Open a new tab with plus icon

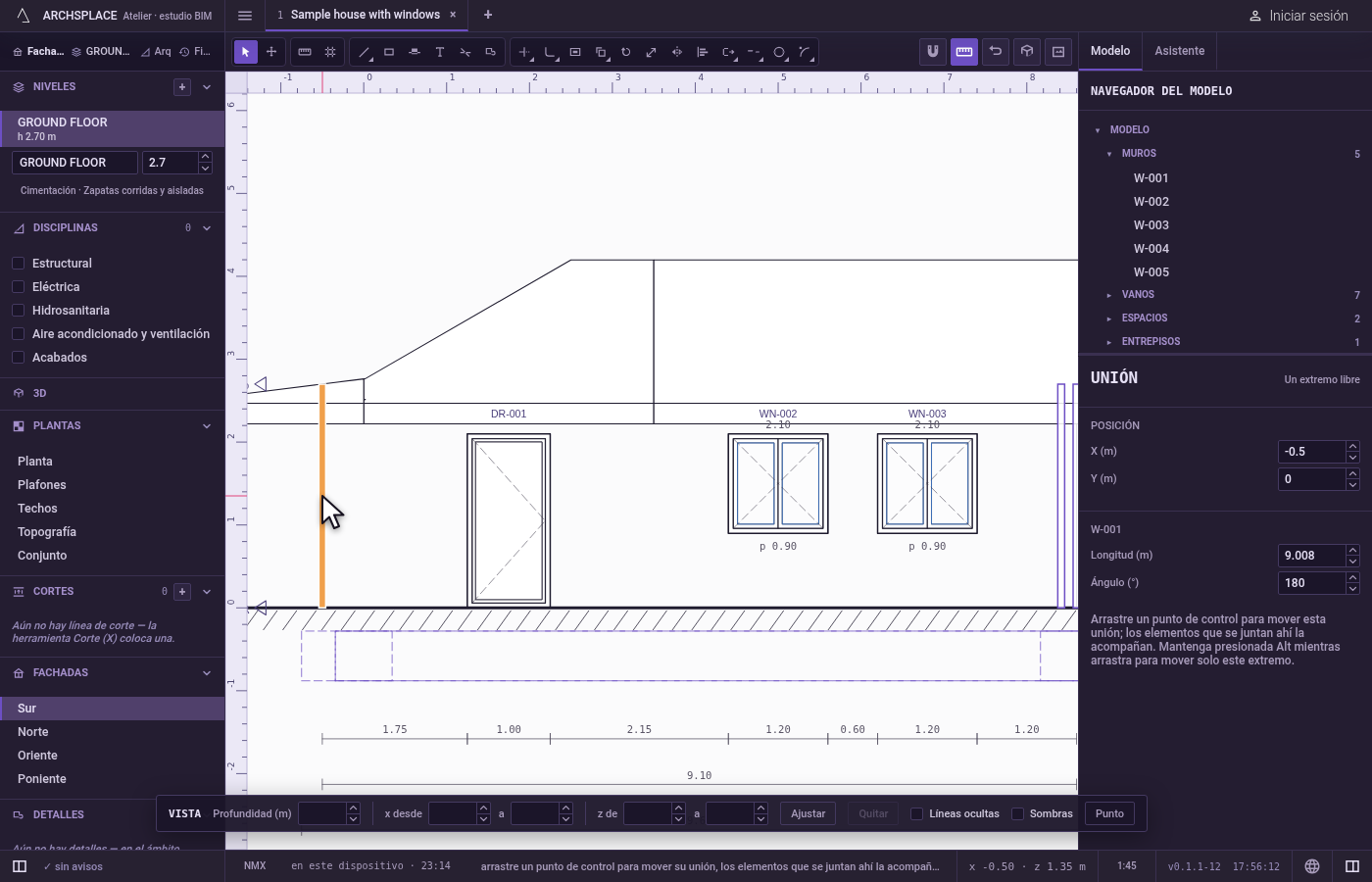(488, 15)
